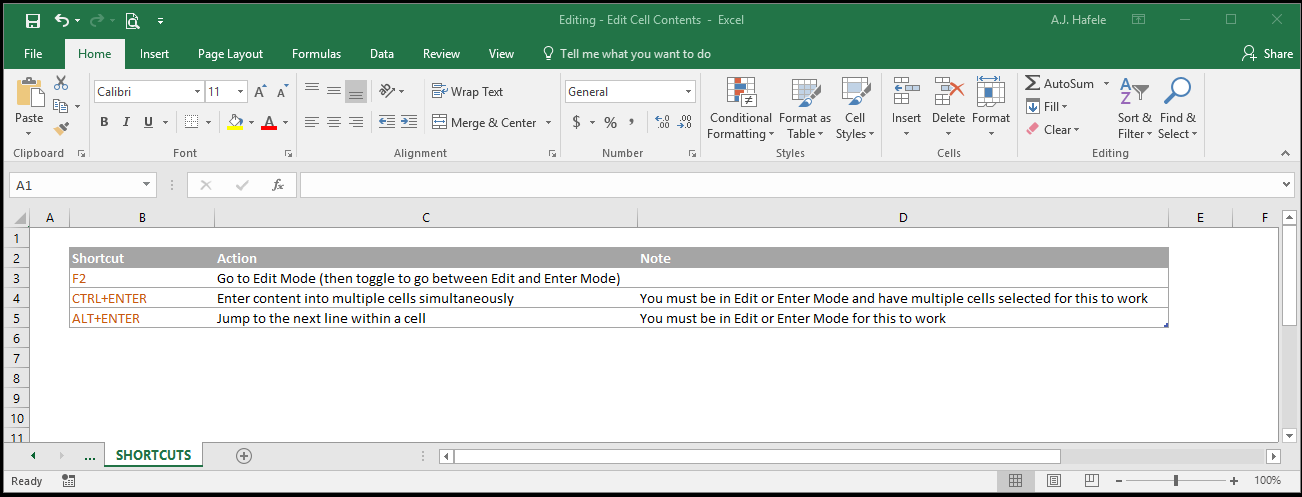The width and height of the screenshot is (1302, 497).
Task: Open Find & Select magnifier
Action: click(x=1178, y=109)
